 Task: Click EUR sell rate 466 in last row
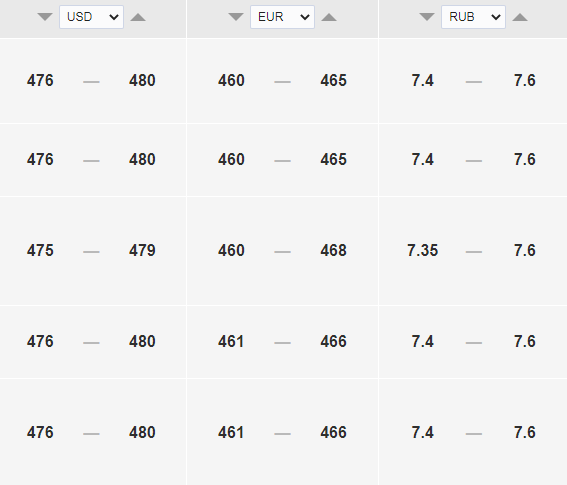[333, 433]
